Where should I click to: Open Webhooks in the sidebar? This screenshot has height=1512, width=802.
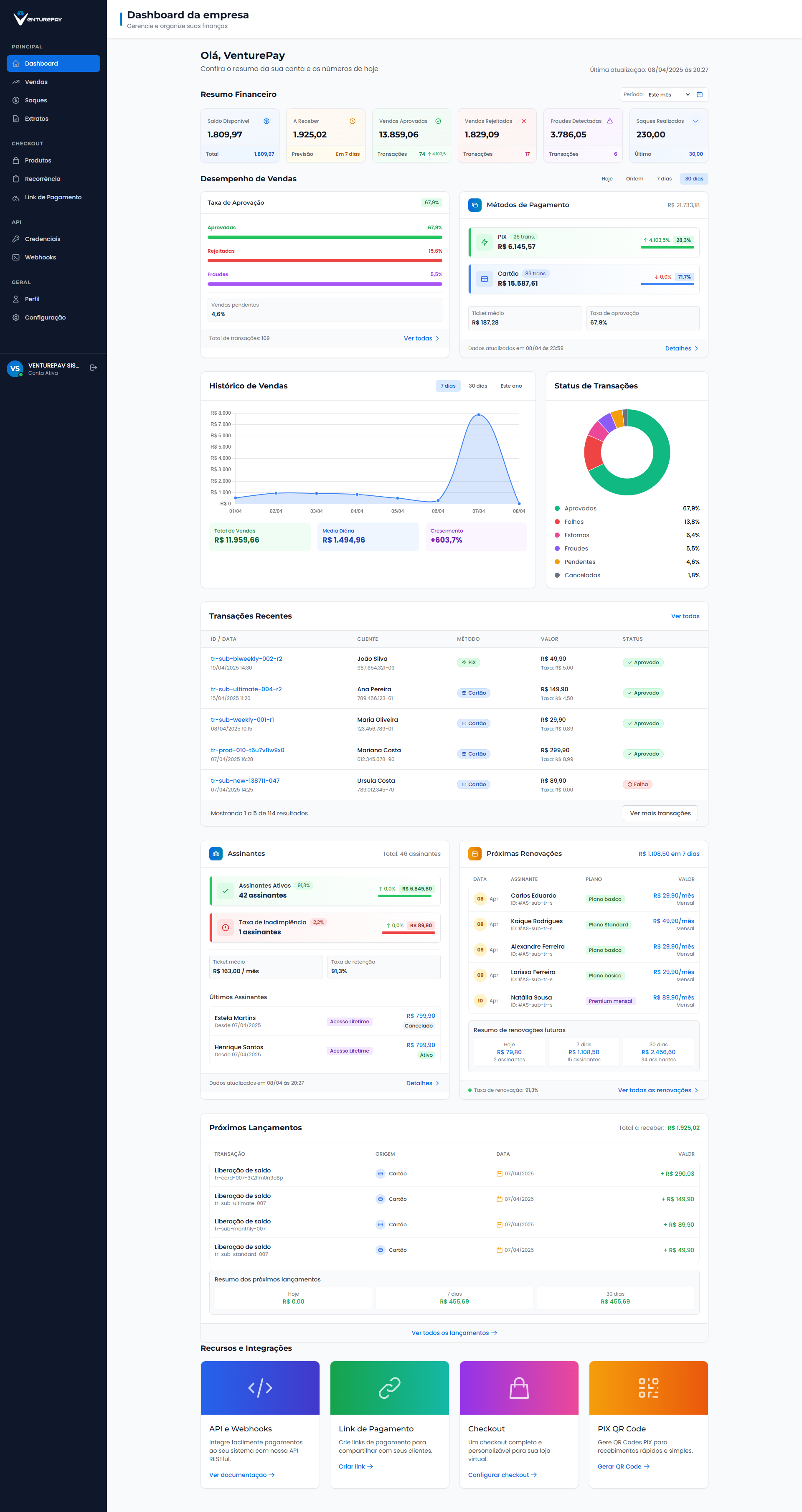(53, 257)
